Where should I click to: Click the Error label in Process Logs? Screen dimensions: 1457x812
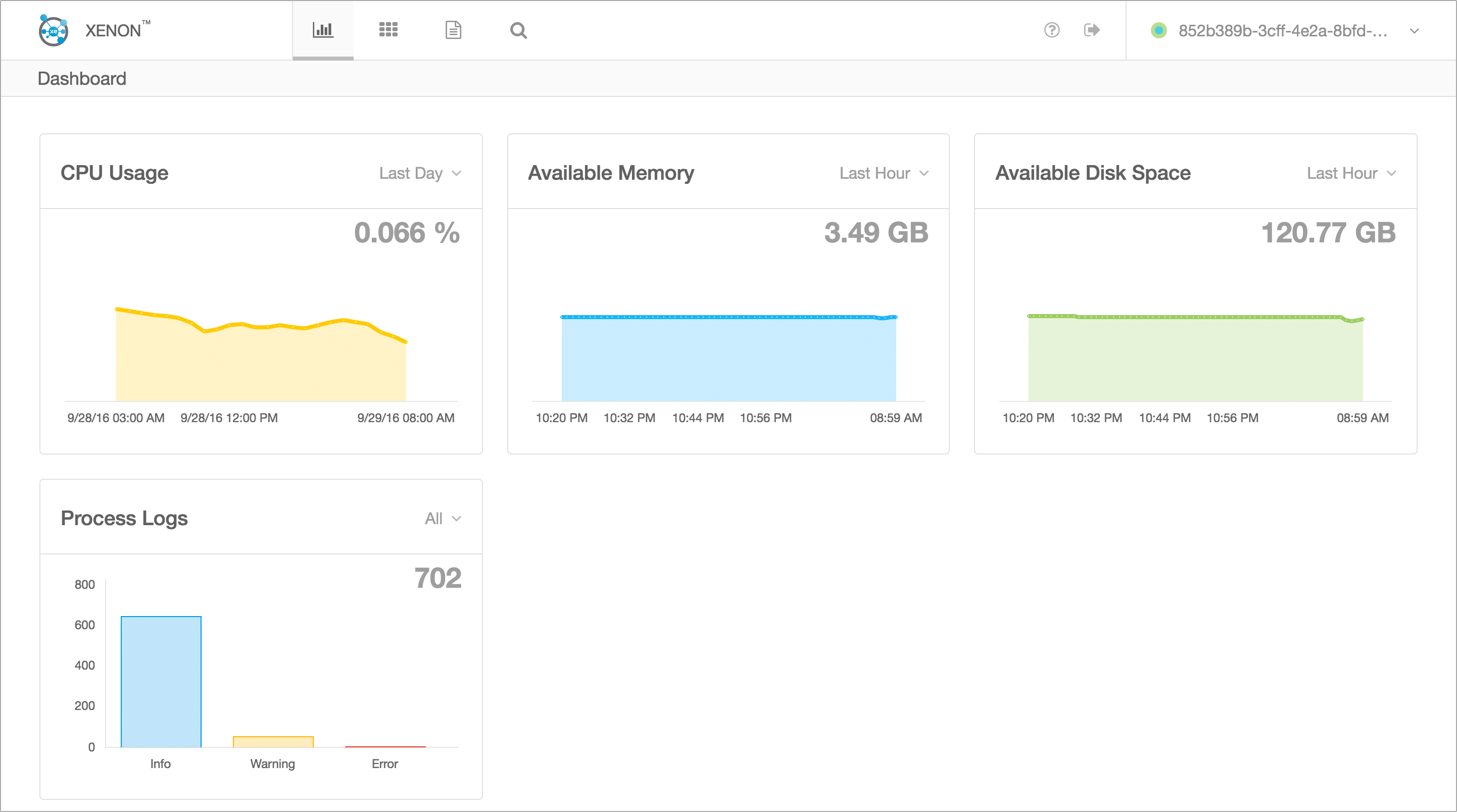click(x=384, y=764)
